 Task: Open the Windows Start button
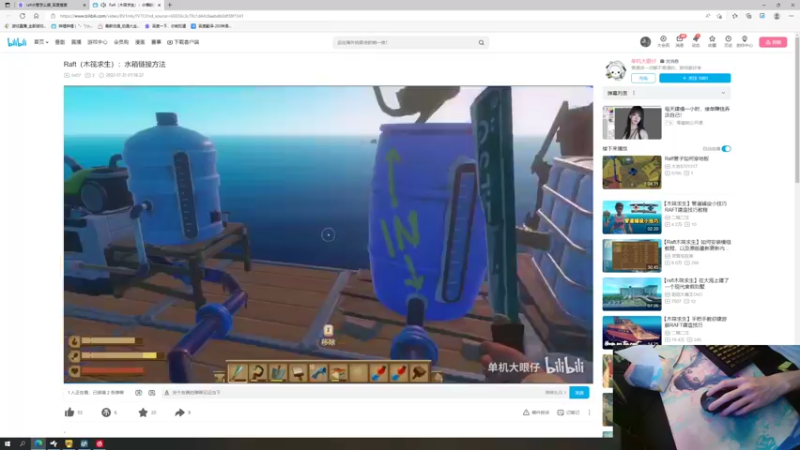click(7, 444)
